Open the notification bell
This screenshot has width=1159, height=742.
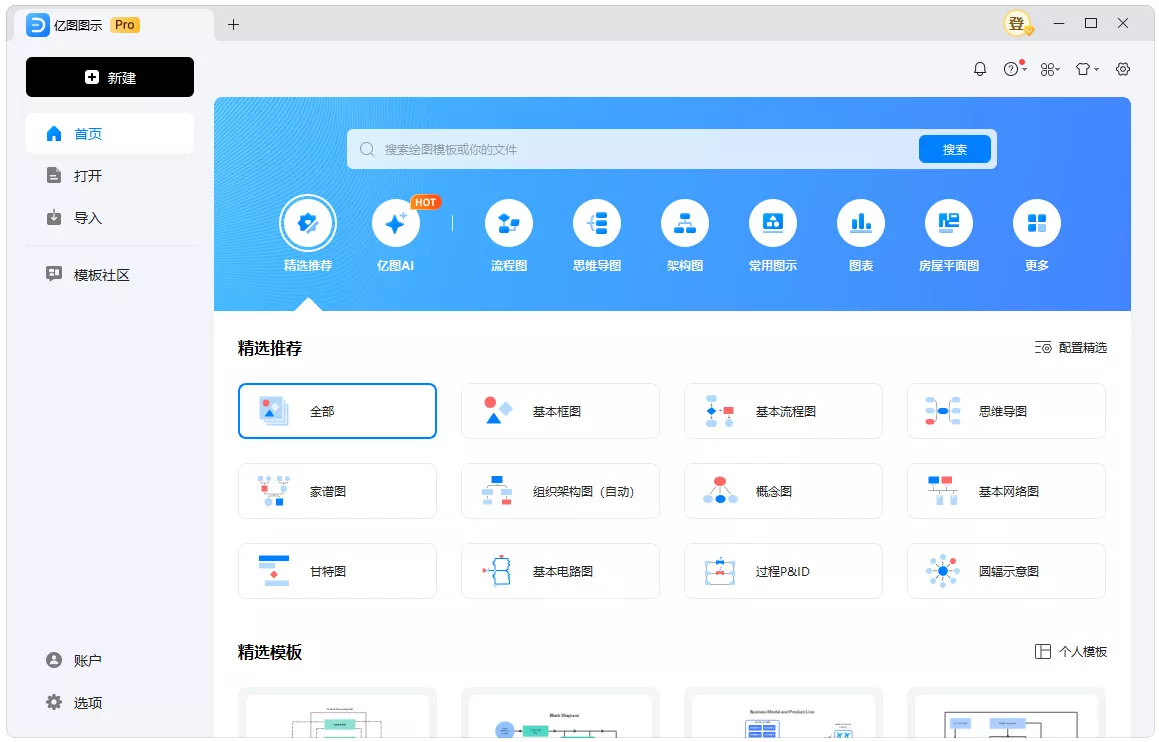[980, 68]
